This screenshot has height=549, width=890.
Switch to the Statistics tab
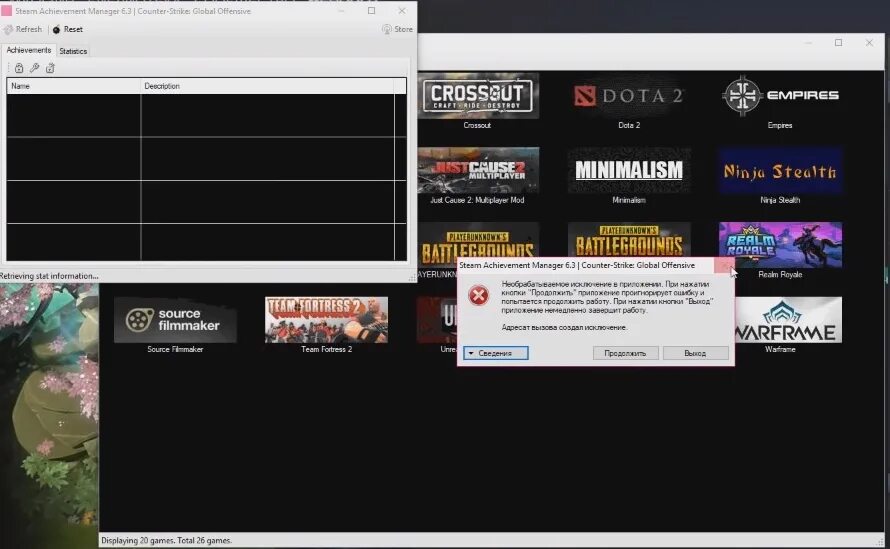point(73,51)
